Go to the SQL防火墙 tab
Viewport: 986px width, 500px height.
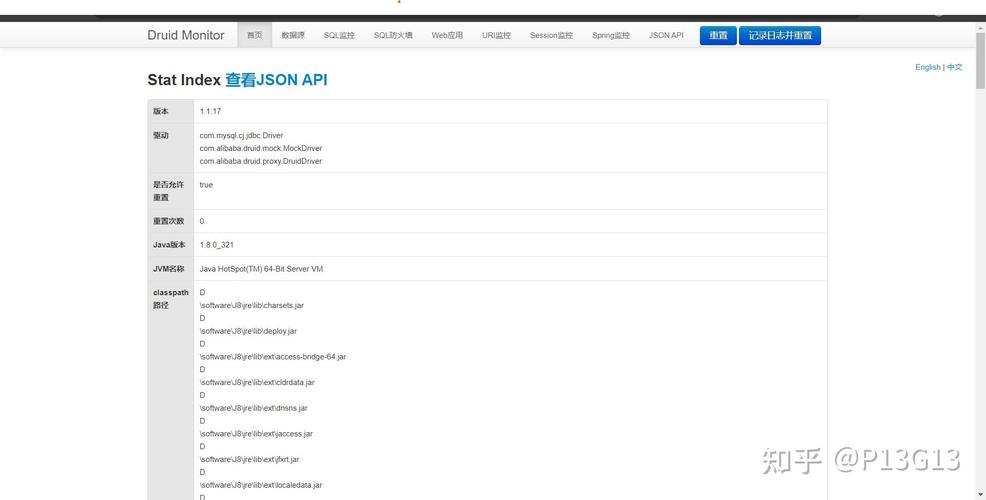tap(393, 35)
